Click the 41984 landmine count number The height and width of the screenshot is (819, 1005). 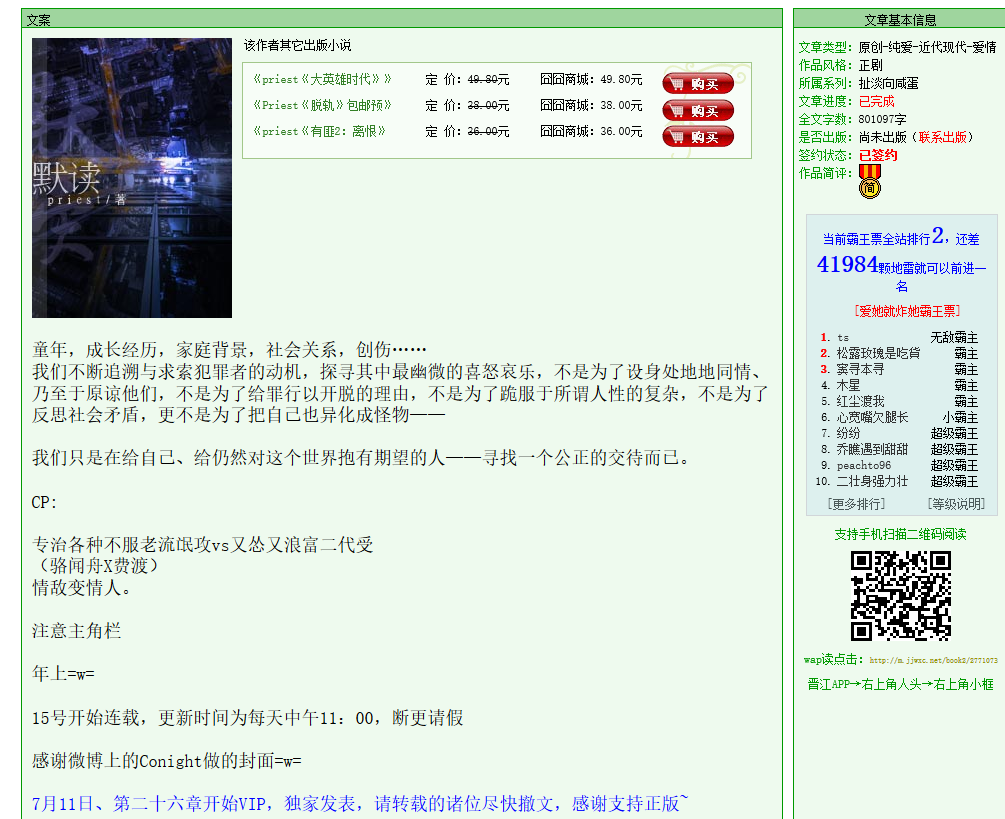point(847,264)
